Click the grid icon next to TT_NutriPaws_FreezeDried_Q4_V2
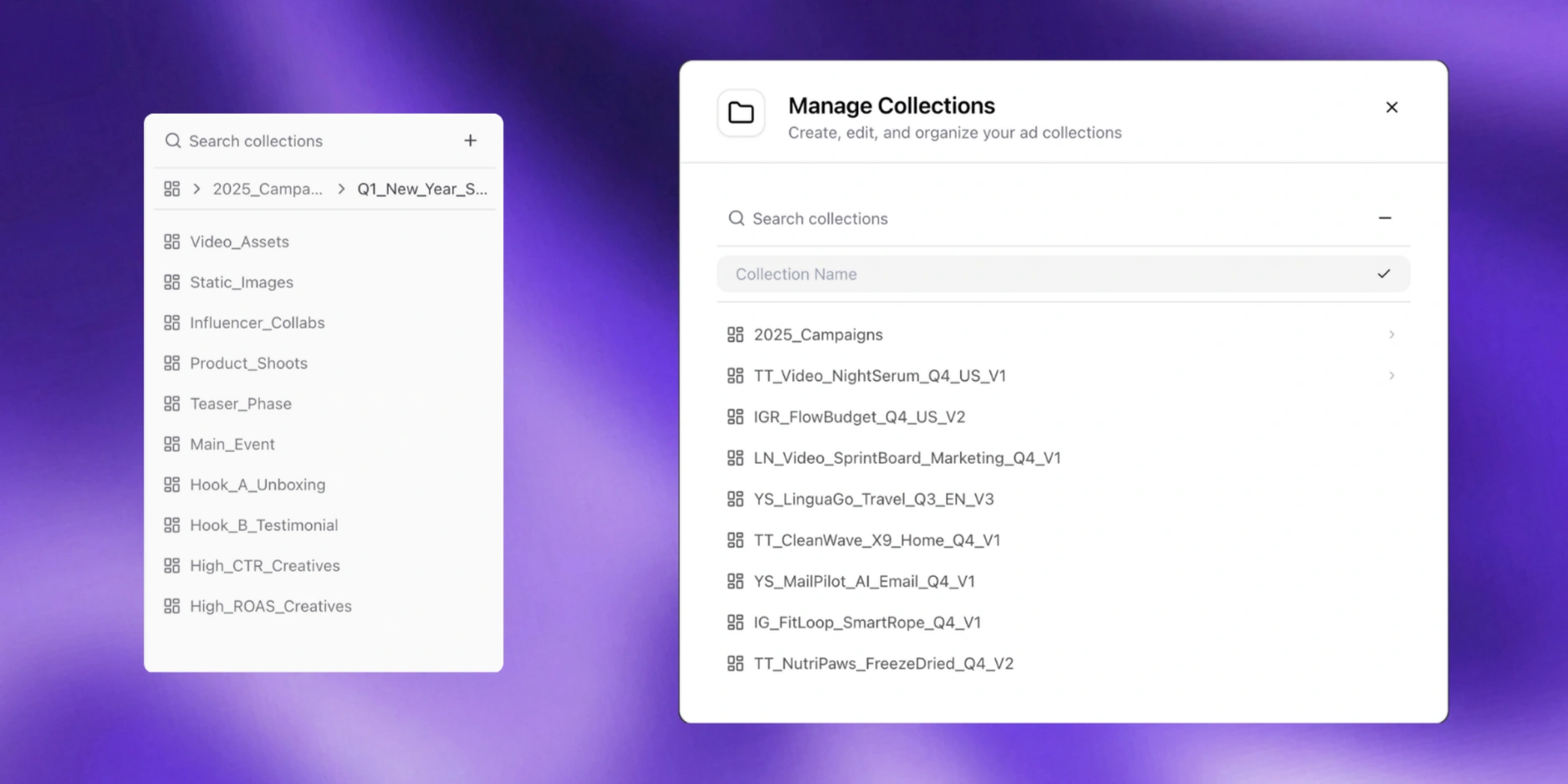 click(736, 663)
